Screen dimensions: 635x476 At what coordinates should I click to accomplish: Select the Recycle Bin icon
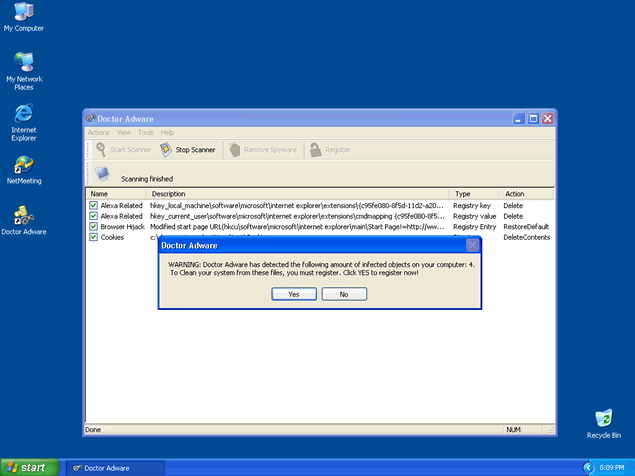[603, 418]
